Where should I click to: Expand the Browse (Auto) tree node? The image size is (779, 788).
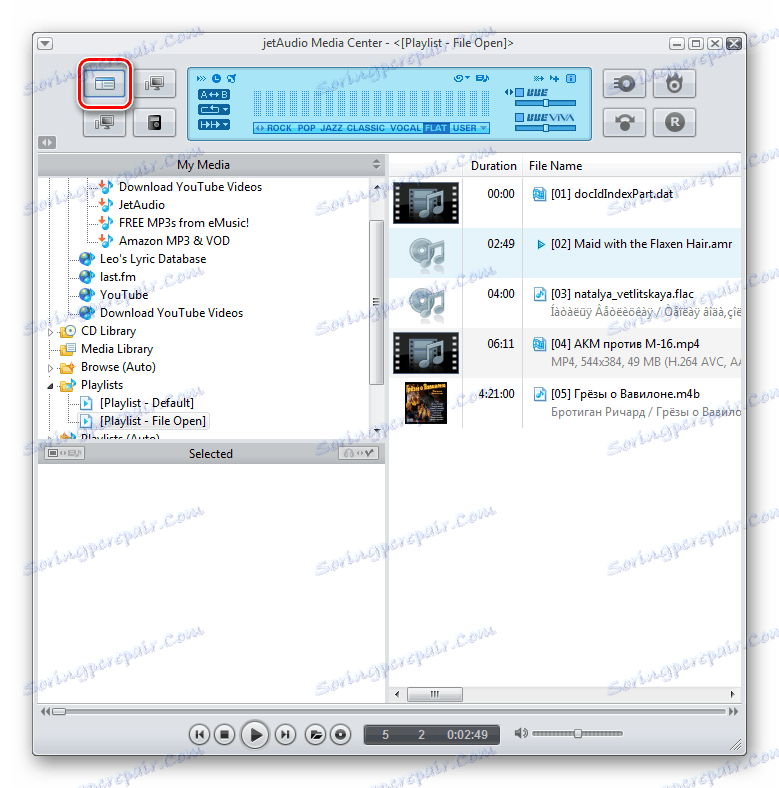(50, 368)
